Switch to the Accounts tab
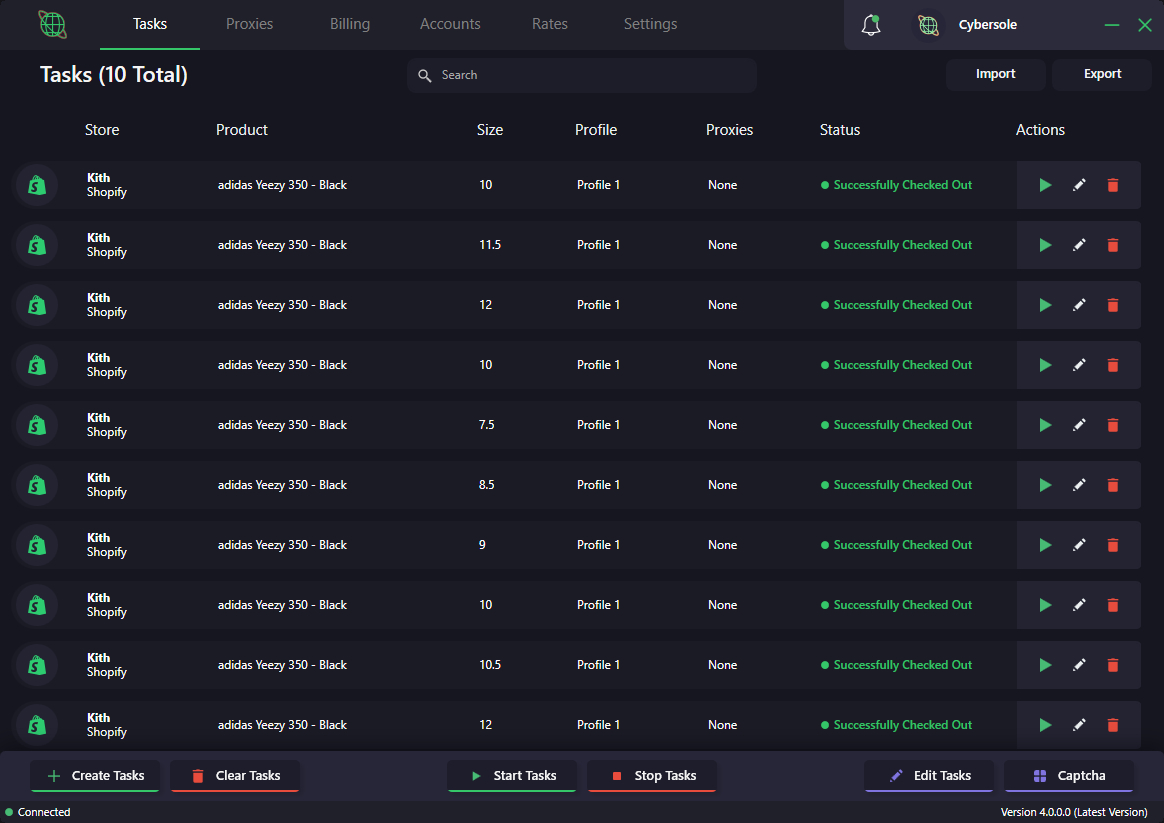This screenshot has width=1164, height=823. [450, 24]
